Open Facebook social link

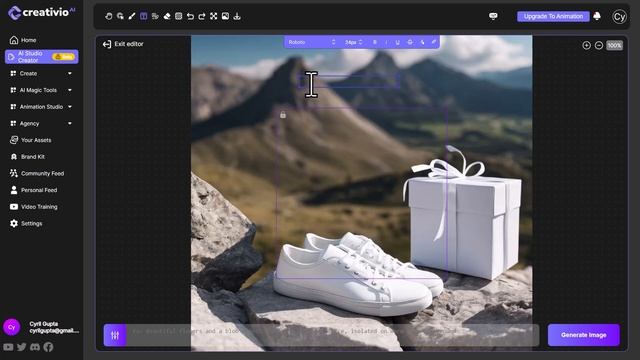point(48,347)
